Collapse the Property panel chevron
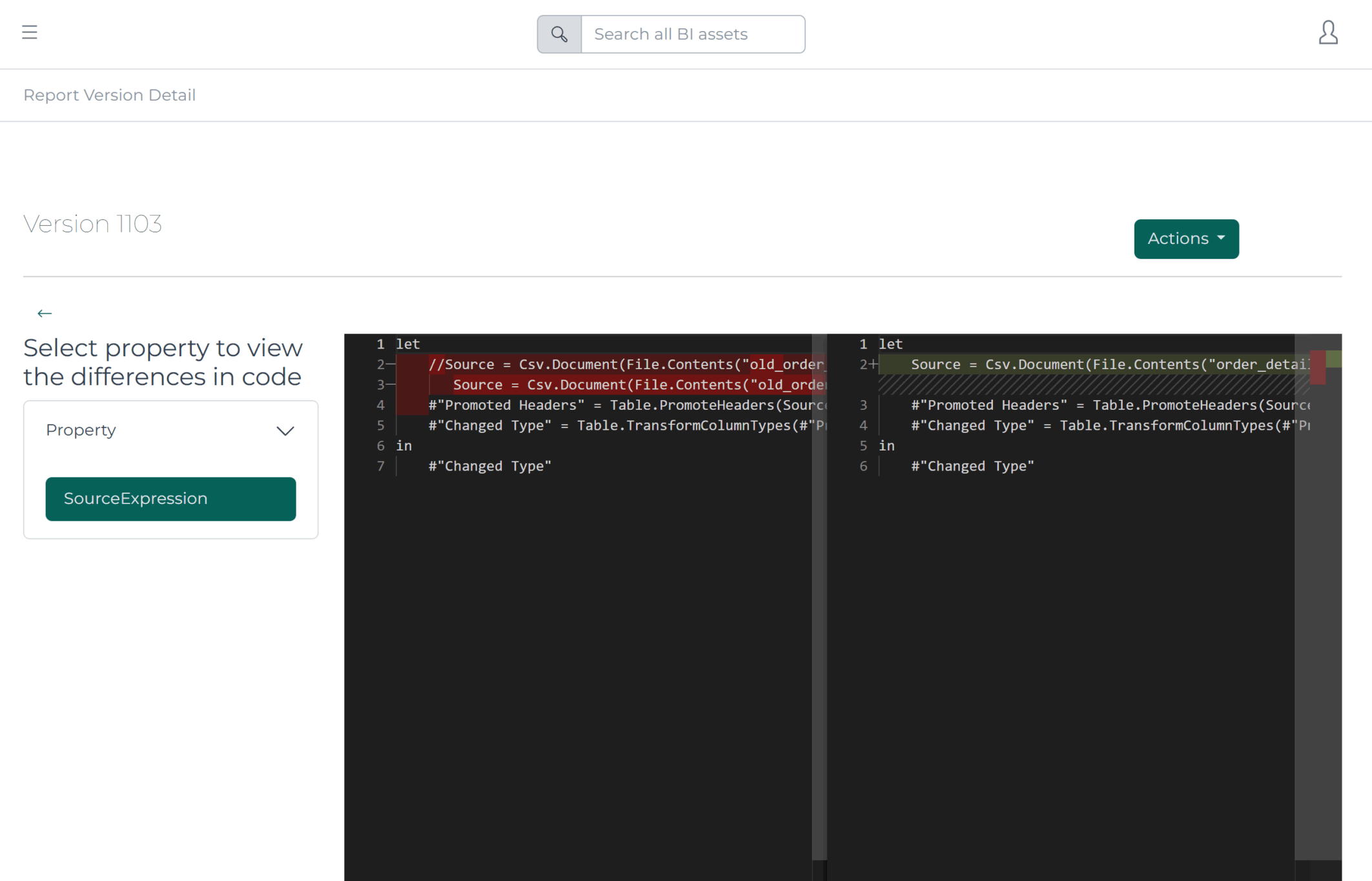The width and height of the screenshot is (1372, 881). 285,431
